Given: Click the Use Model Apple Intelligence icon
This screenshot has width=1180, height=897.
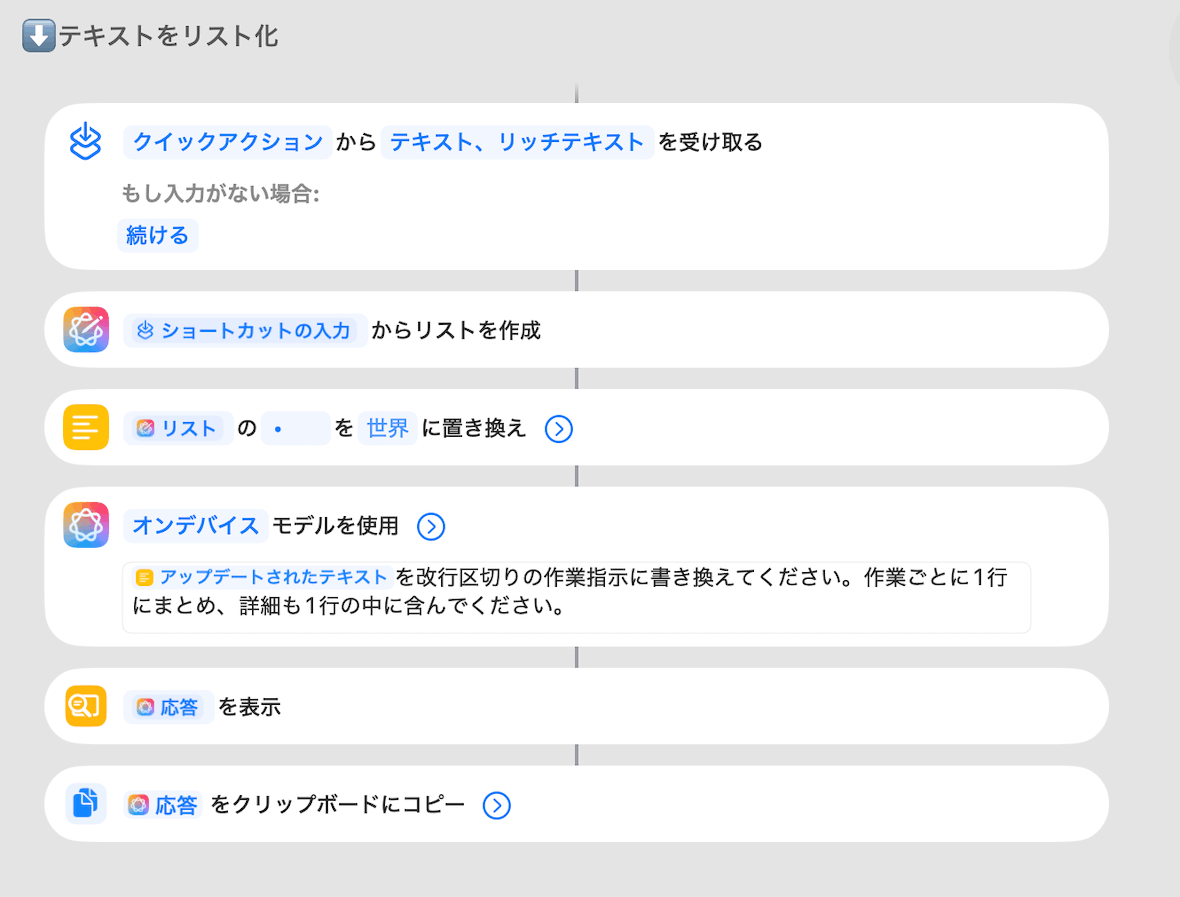Looking at the screenshot, I should (x=86, y=526).
